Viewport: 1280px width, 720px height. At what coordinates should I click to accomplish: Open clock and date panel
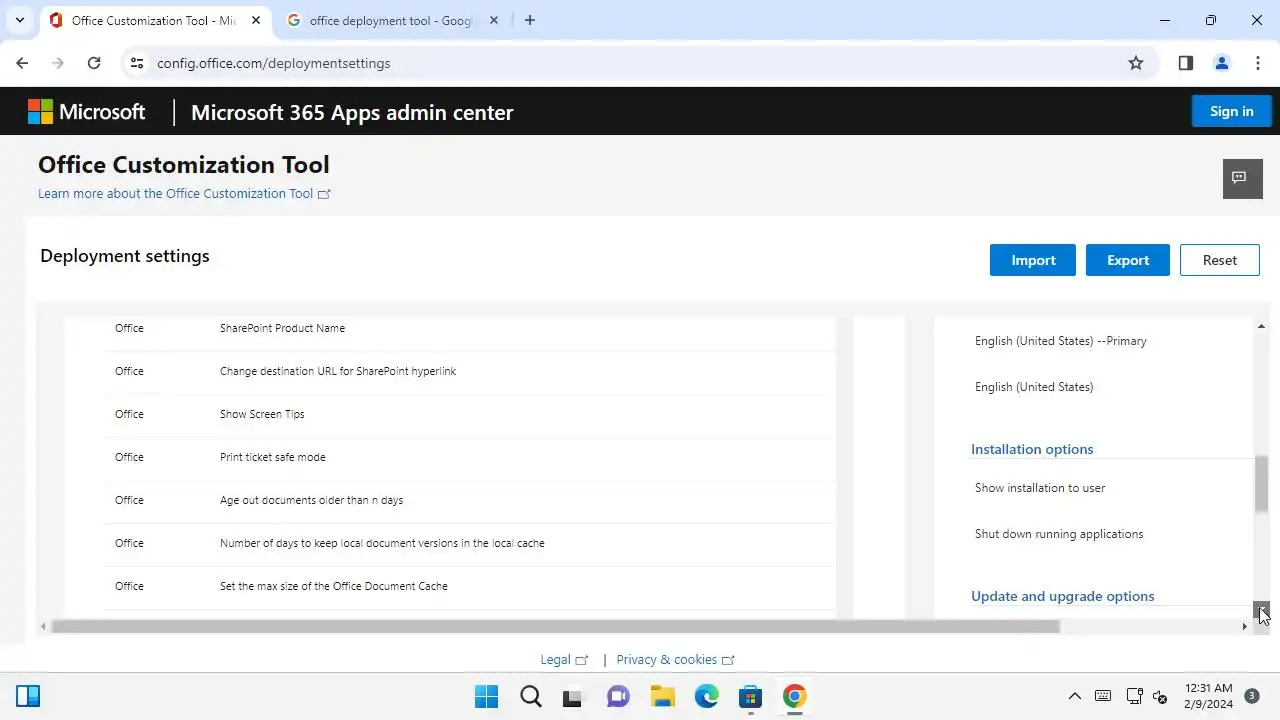click(x=1209, y=696)
